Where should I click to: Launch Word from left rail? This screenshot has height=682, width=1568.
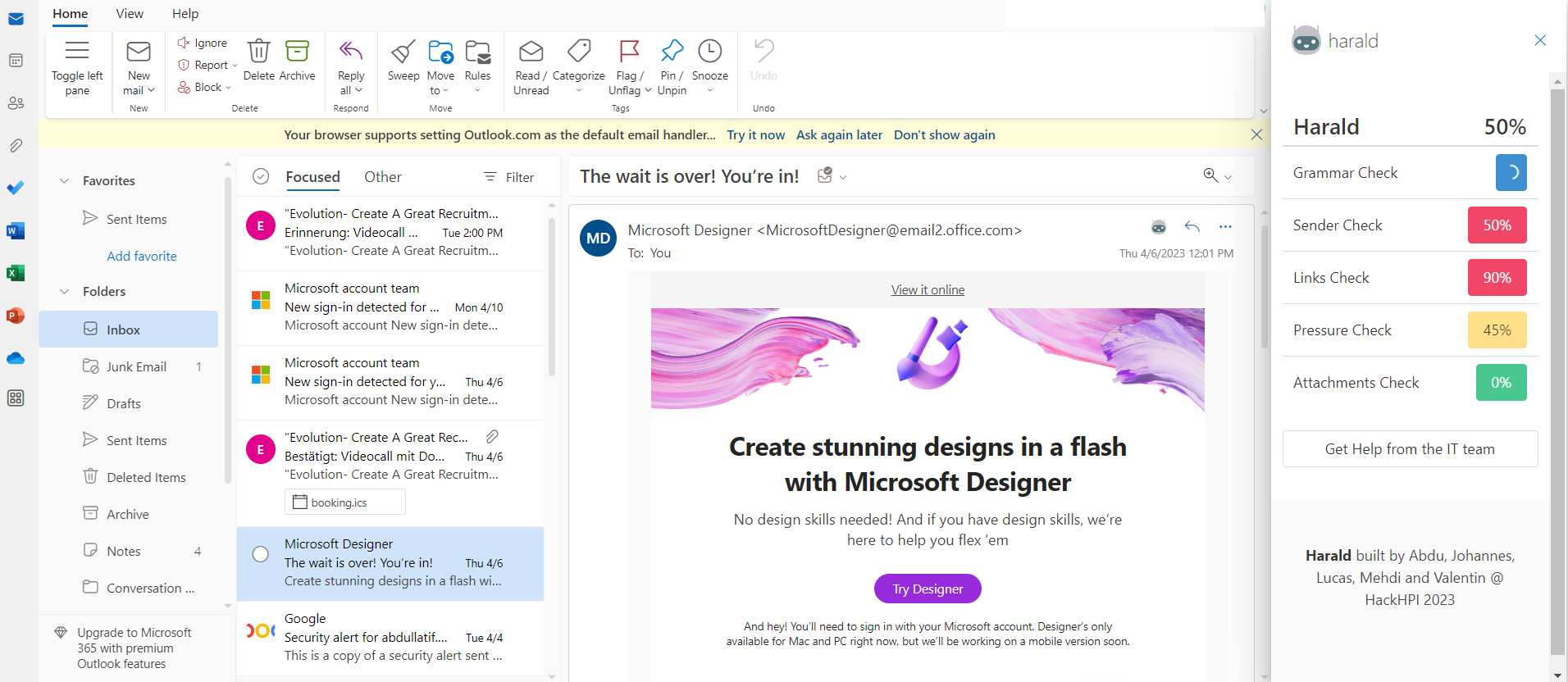point(16,230)
